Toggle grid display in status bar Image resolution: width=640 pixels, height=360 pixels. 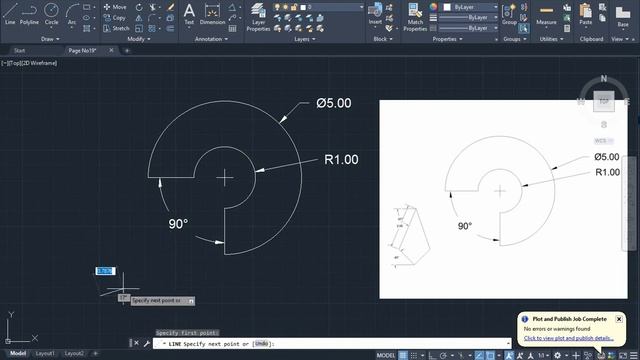pyautogui.click(x=403, y=356)
